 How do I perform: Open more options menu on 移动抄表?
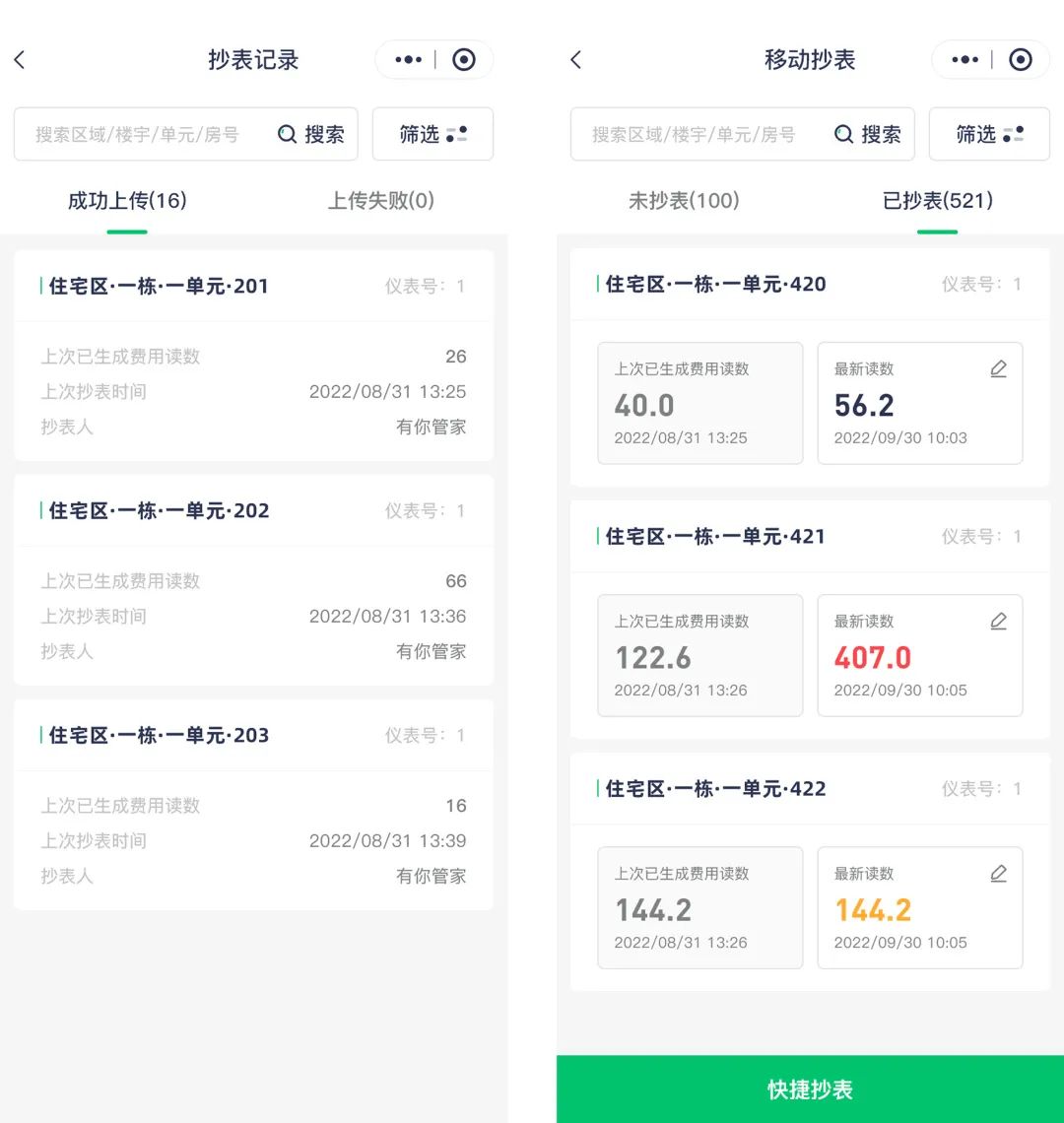964,60
